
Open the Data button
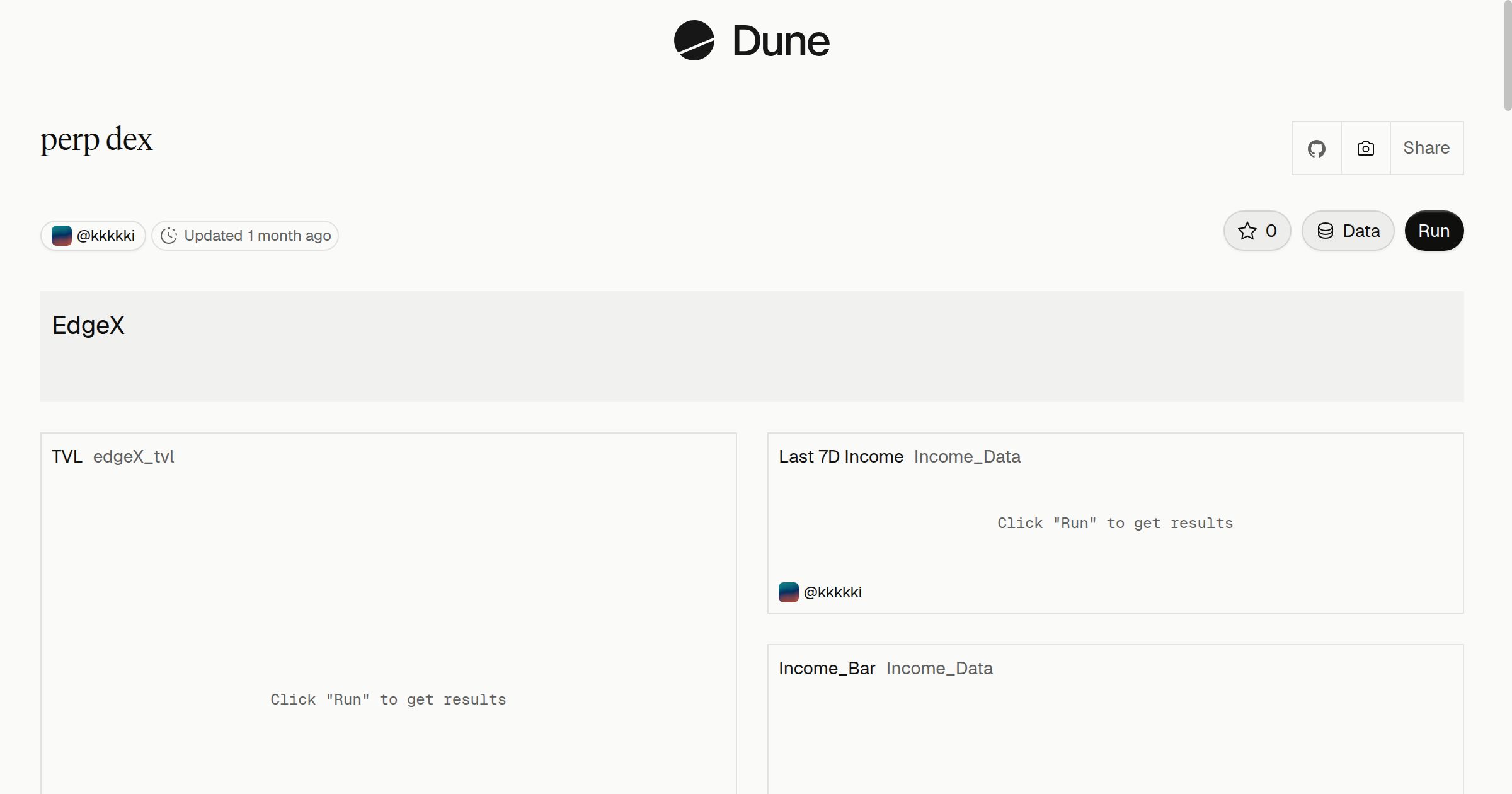click(1348, 231)
